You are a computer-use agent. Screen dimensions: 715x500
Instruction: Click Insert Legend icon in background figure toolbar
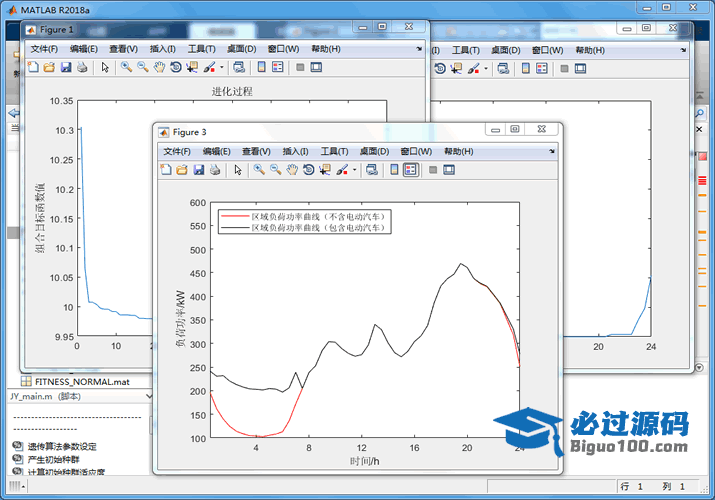(x=542, y=69)
